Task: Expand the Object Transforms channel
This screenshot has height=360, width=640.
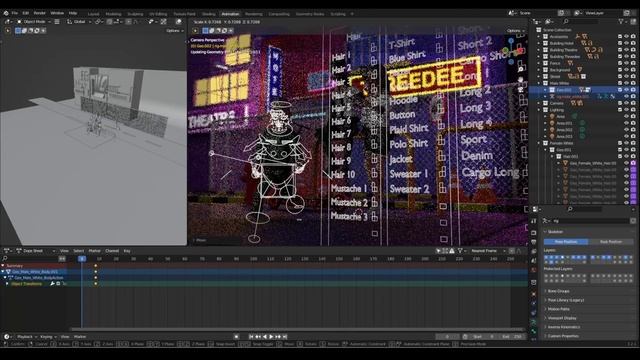Action: (7, 284)
